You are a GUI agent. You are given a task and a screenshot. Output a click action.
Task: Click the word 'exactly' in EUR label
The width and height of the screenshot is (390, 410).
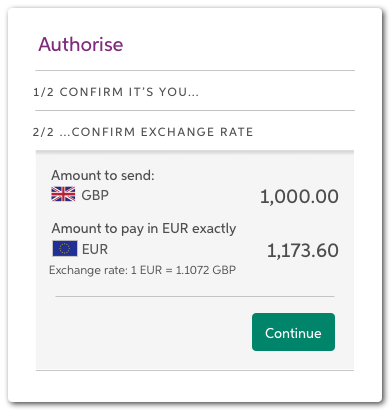(214, 229)
